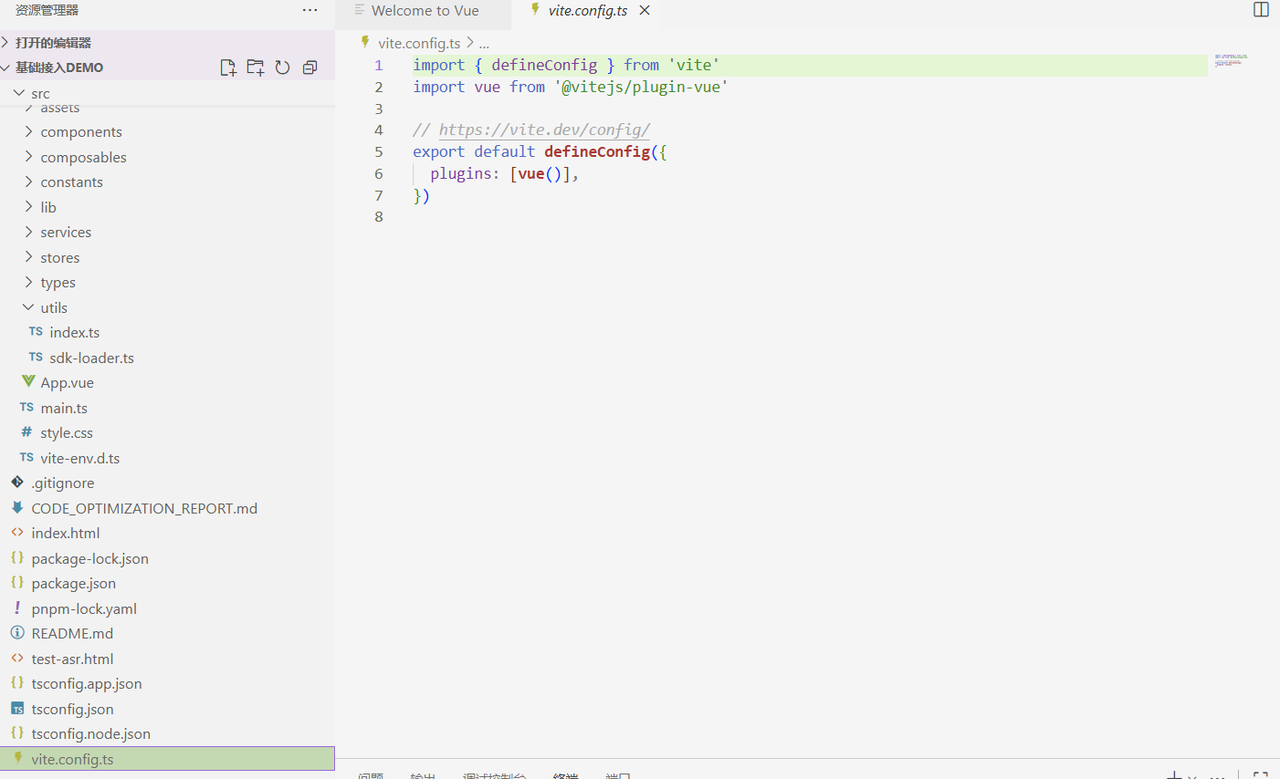Open the vite.dev/config link in comment
Screen dimensions: 1280x779
tap(544, 130)
